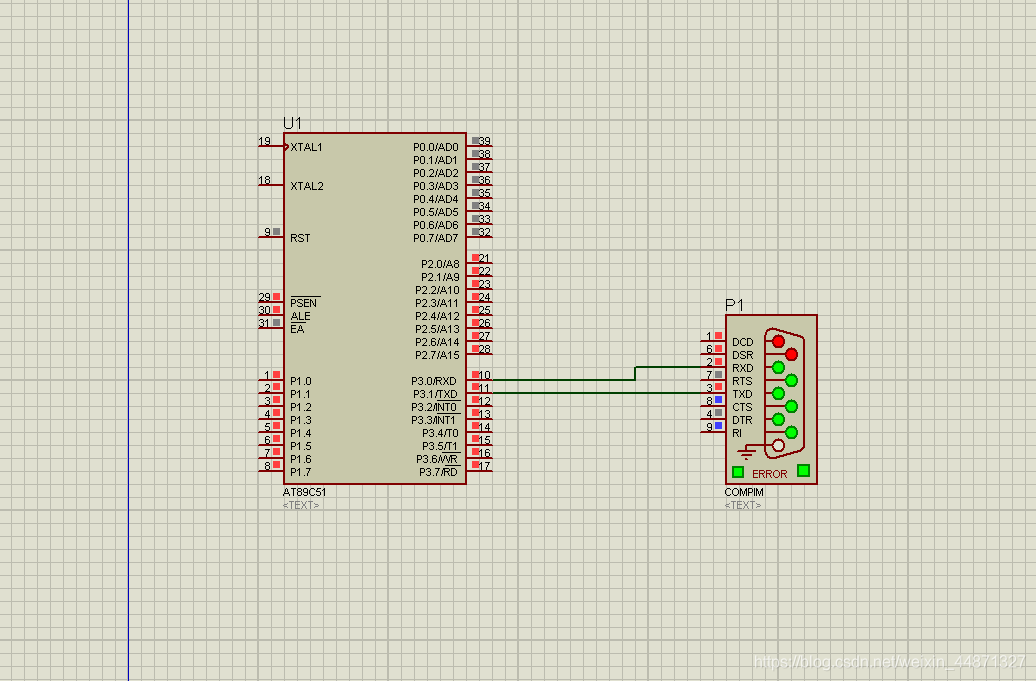Click the P0.7/AD7 pin label

coord(435,238)
